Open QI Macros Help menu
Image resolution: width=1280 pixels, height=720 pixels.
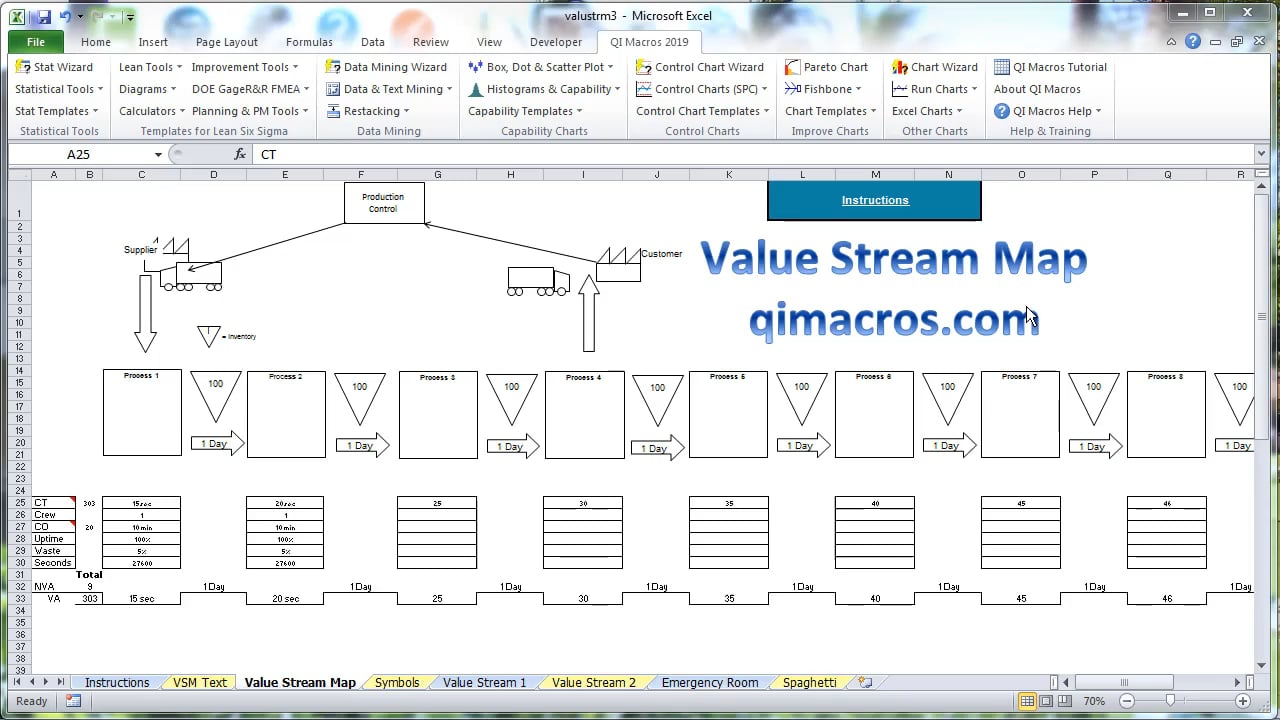pyautogui.click(x=1048, y=111)
